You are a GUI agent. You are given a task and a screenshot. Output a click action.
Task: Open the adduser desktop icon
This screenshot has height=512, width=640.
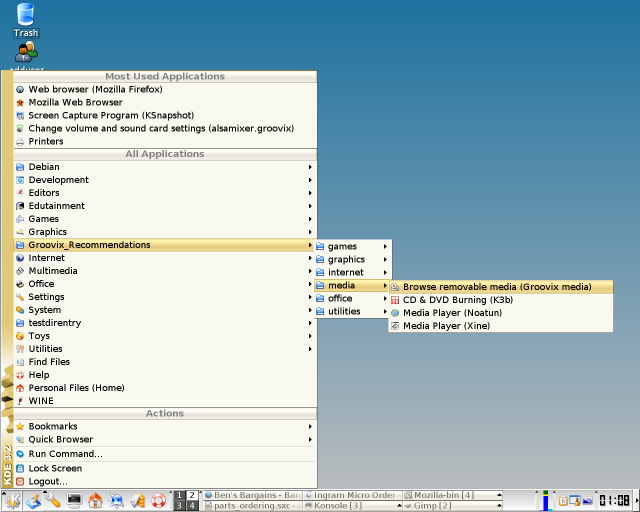[x=27, y=56]
